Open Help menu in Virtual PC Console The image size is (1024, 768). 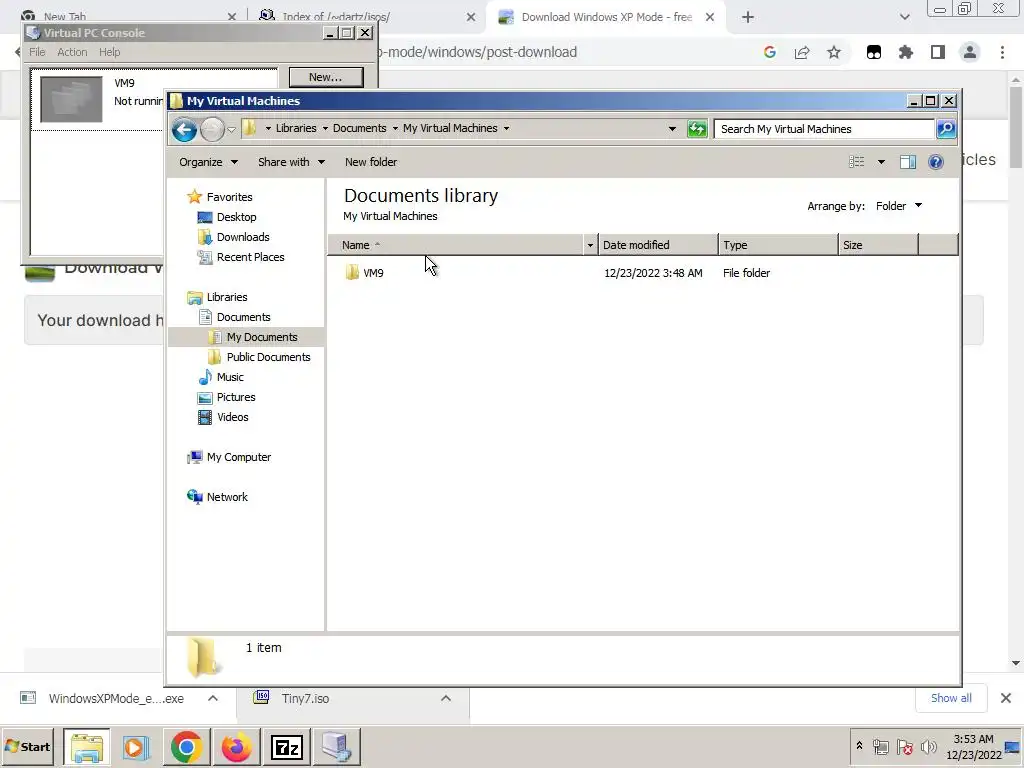point(109,52)
